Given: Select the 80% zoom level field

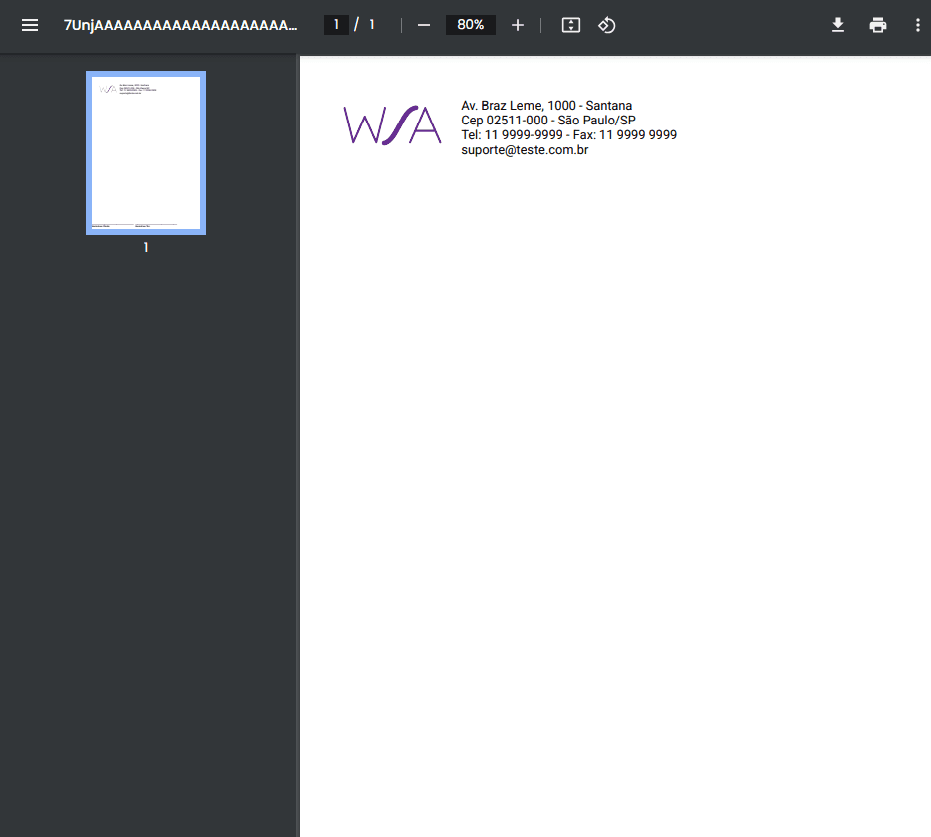Looking at the screenshot, I should click(471, 25).
